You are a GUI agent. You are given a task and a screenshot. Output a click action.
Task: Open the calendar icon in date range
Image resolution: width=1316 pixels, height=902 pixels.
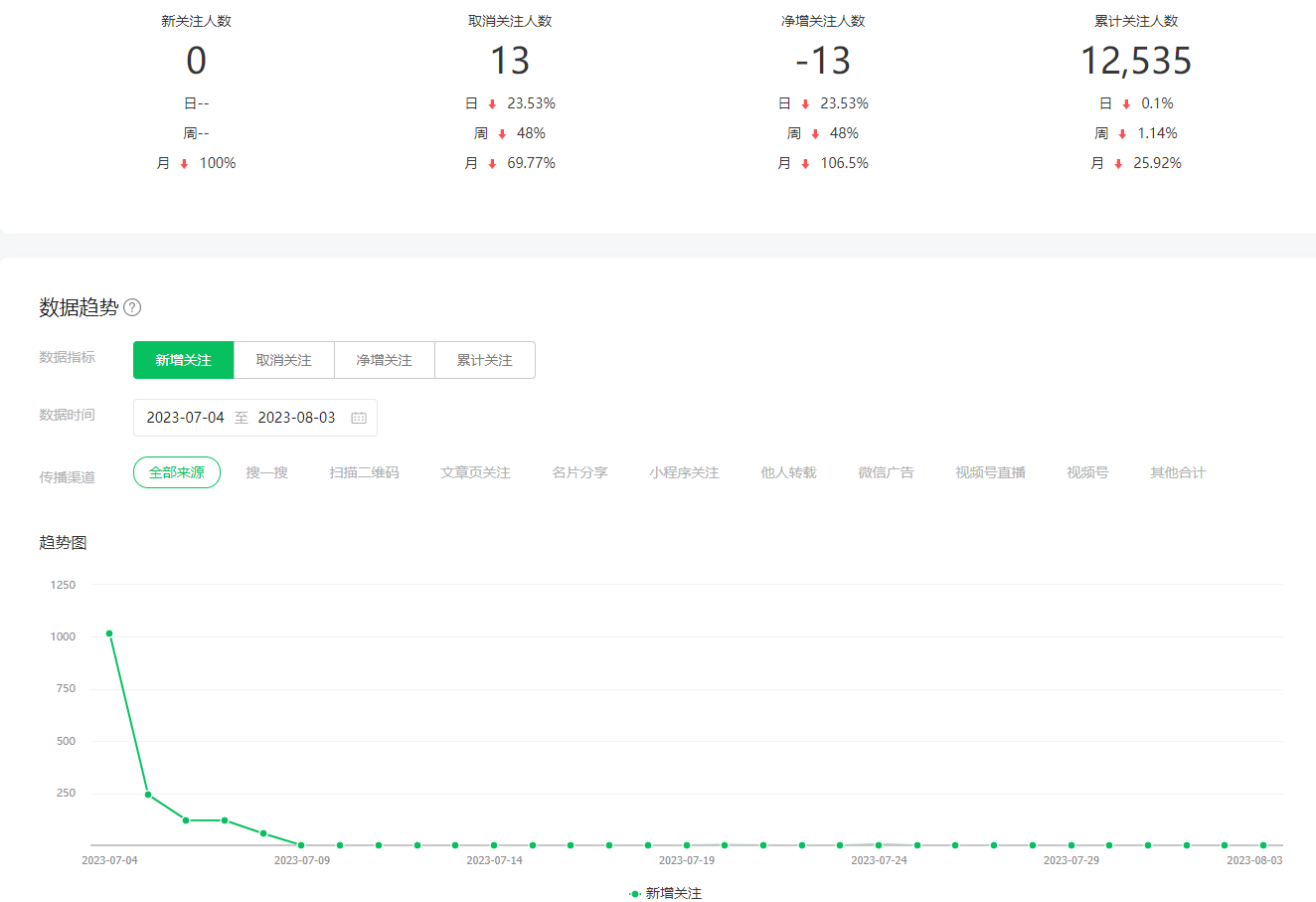(359, 418)
